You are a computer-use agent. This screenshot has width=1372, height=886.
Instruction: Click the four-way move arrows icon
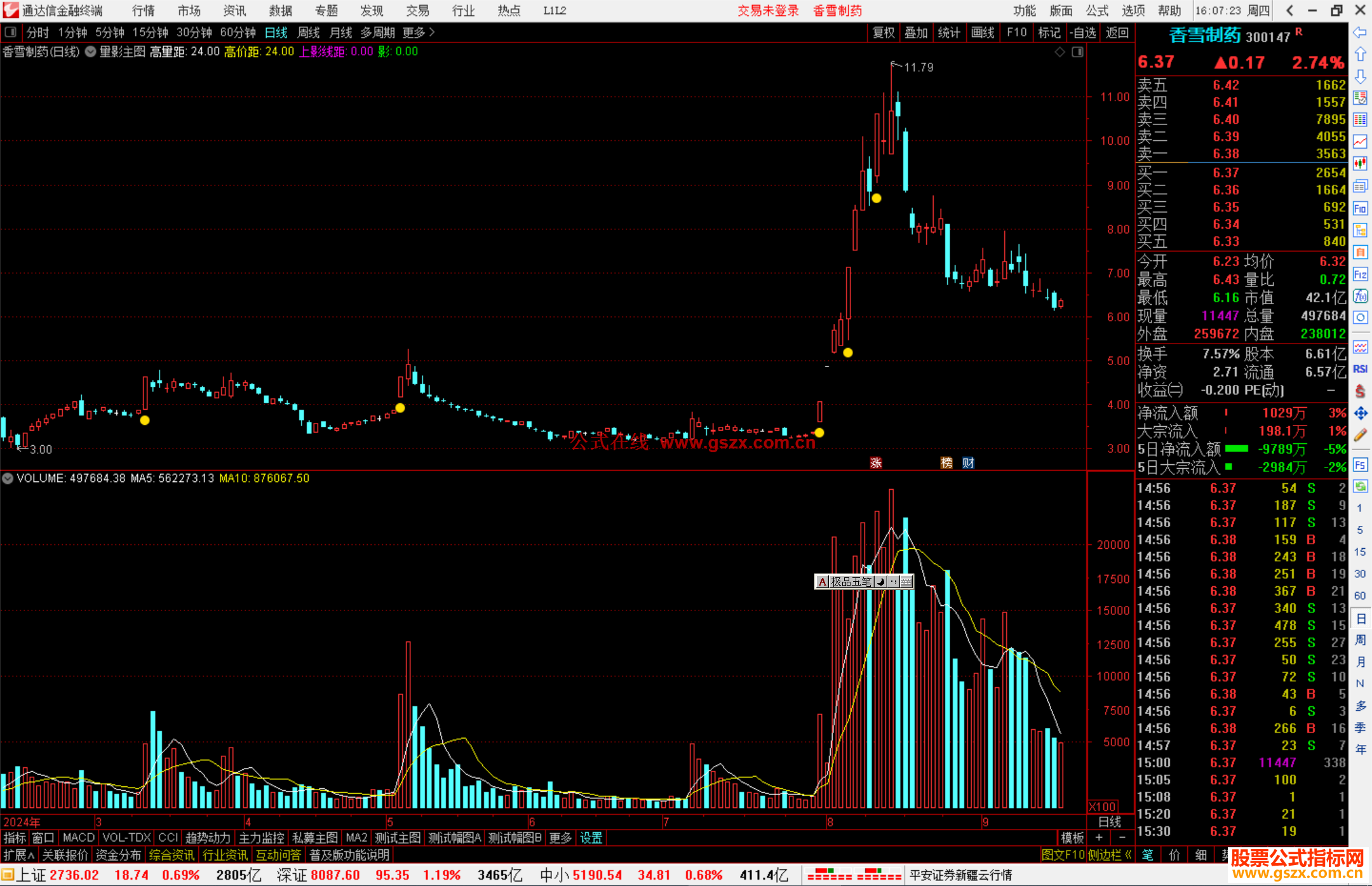[x=1360, y=413]
